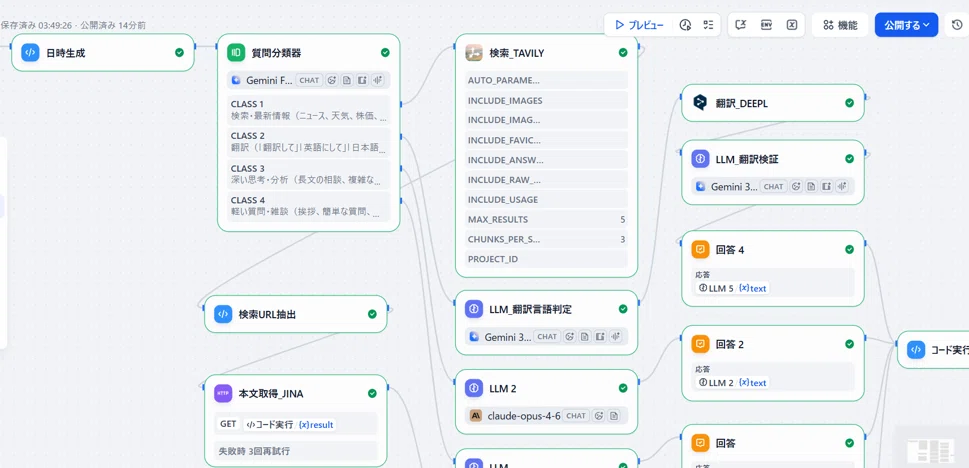Viewport: 969px width, 468px height.
Task: Click the 回答 2 answer node icon
Action: [x=700, y=344]
